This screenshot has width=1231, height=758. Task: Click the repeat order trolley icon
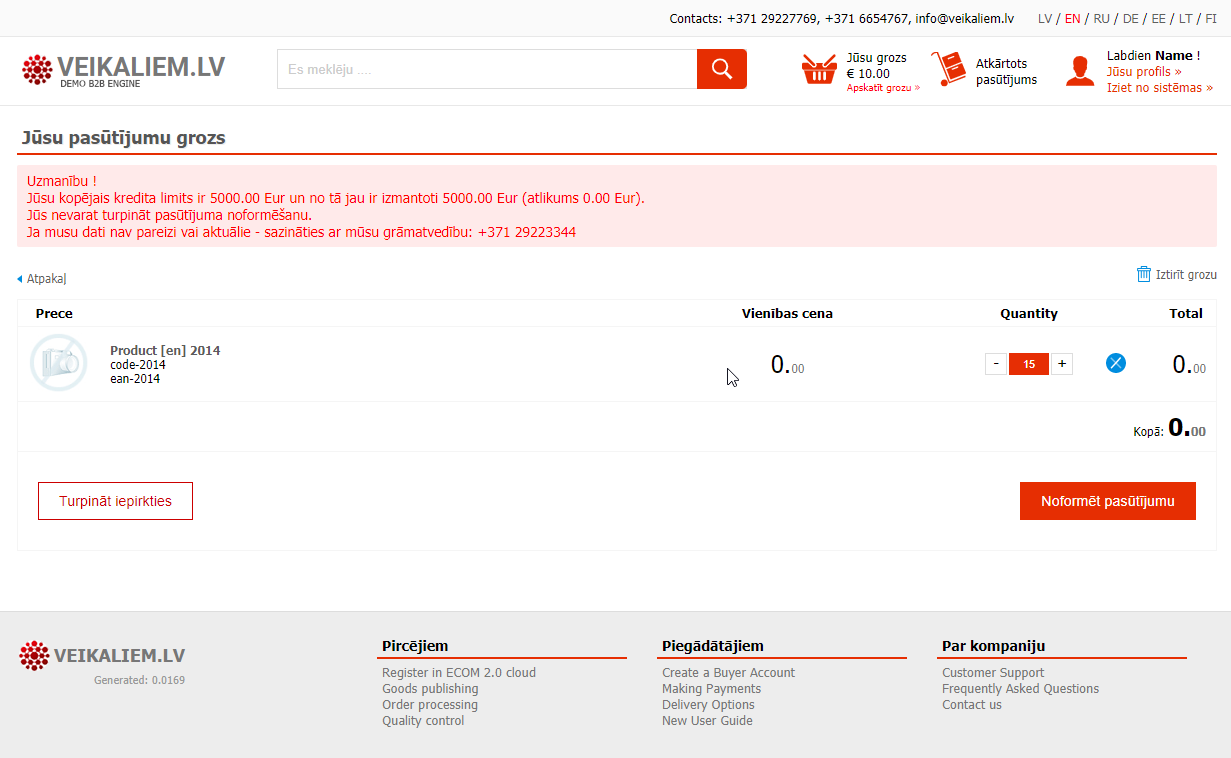pyautogui.click(x=948, y=69)
